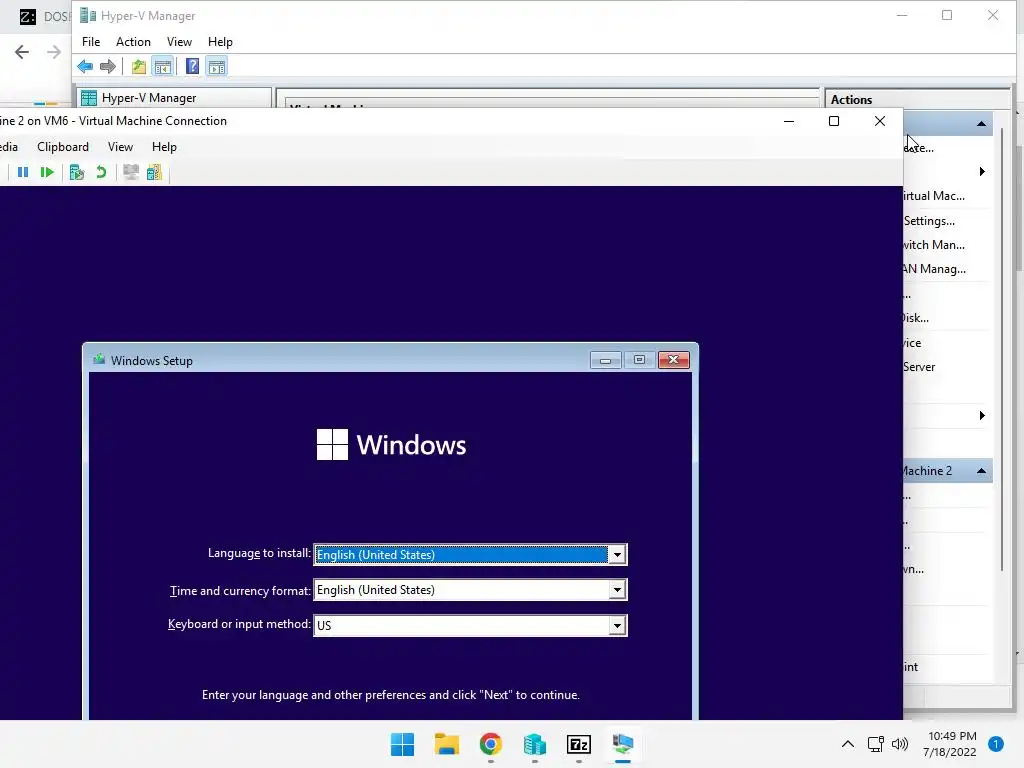
Task: Close the Windows Setup dialog
Action: click(x=674, y=360)
